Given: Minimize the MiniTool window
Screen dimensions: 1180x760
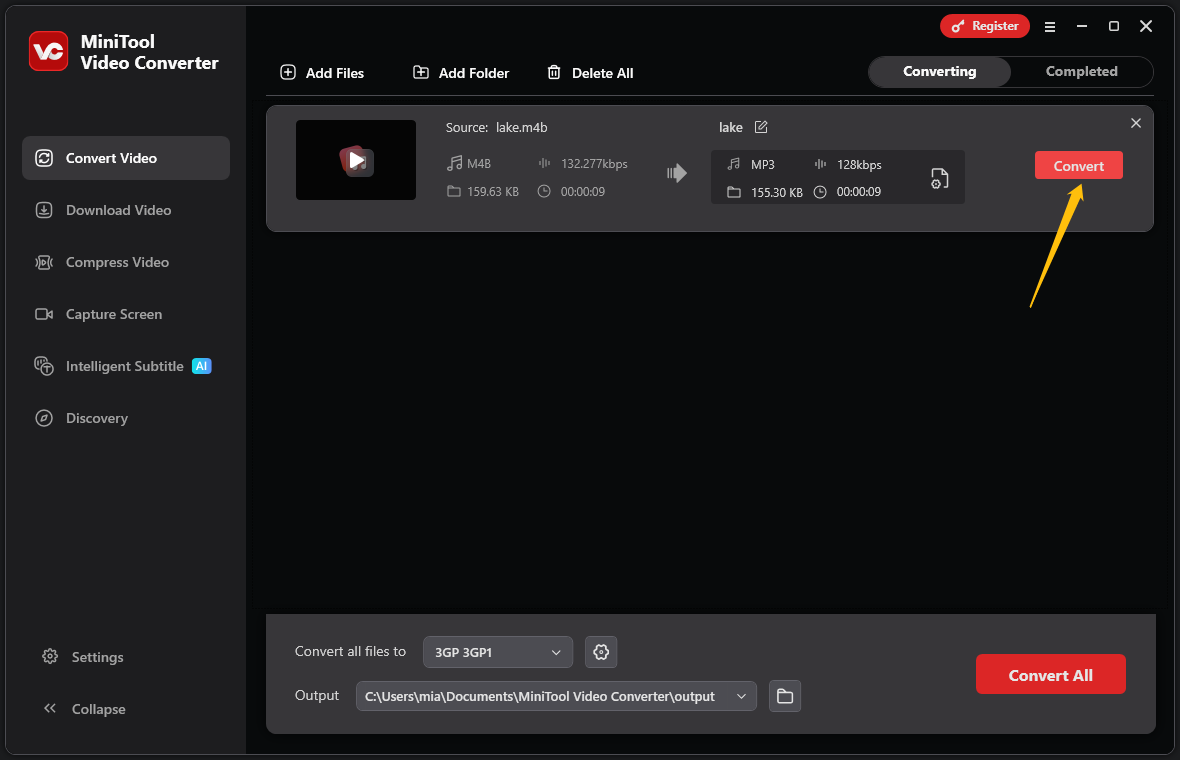Looking at the screenshot, I should pyautogui.click(x=1082, y=26).
